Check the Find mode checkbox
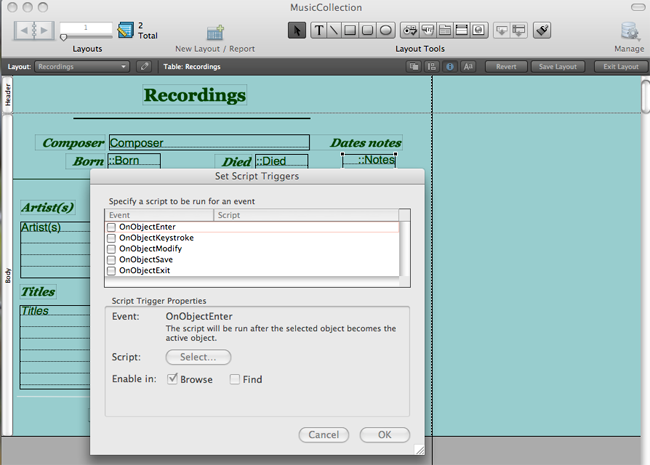Viewport: 650px width, 465px height. point(235,379)
